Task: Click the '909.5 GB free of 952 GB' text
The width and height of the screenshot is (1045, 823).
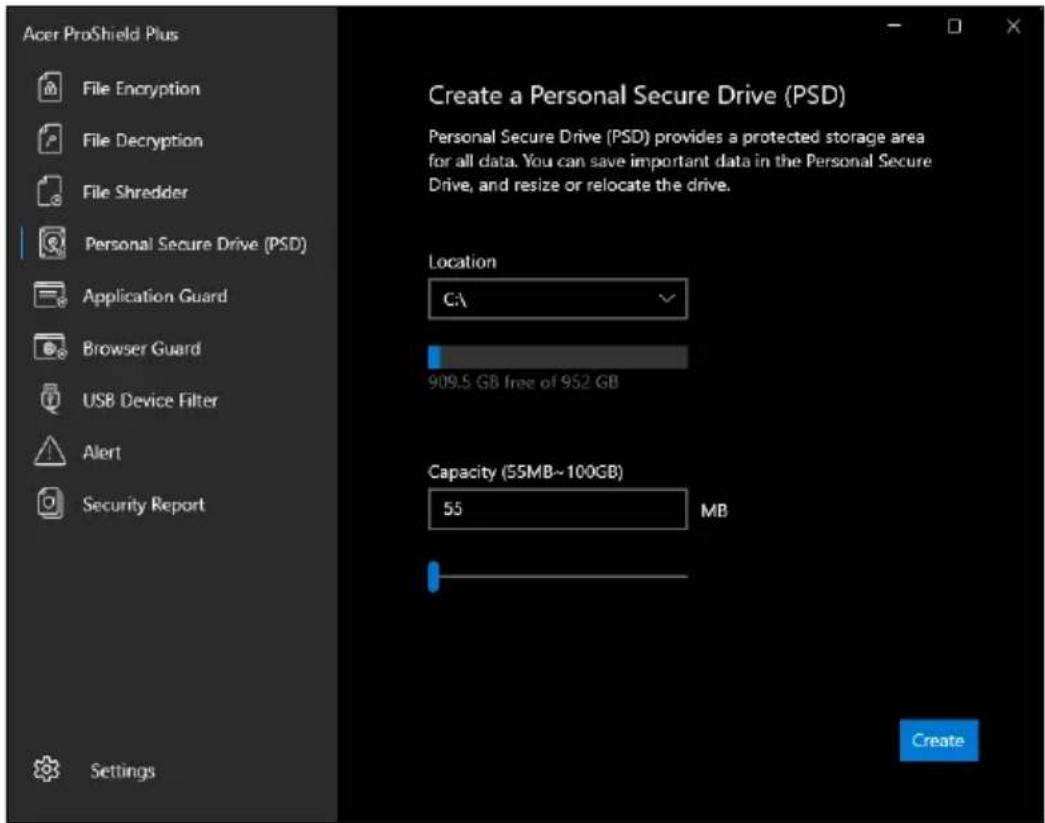Action: (523, 383)
